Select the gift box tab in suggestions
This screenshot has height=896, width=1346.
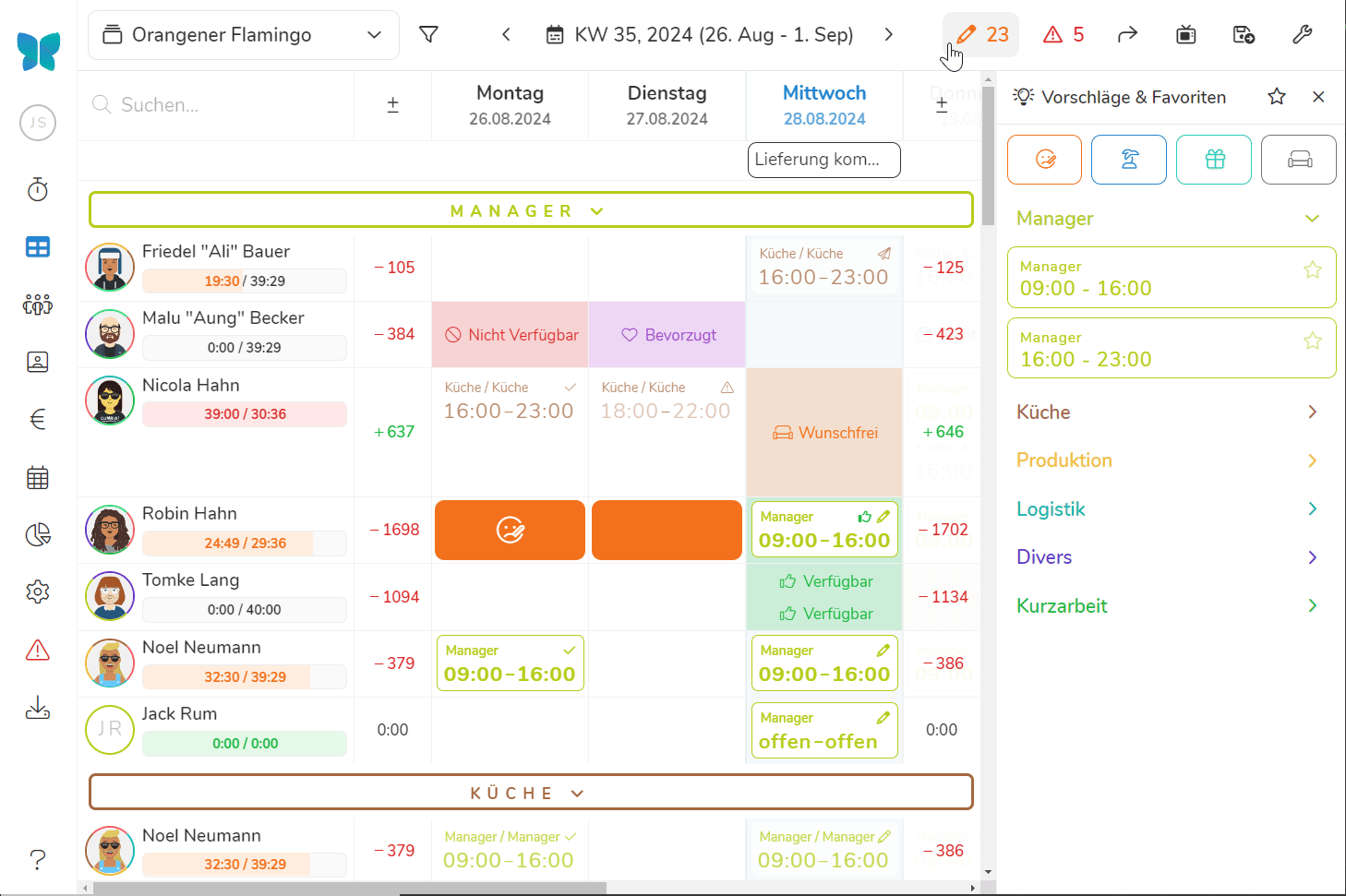[1214, 160]
